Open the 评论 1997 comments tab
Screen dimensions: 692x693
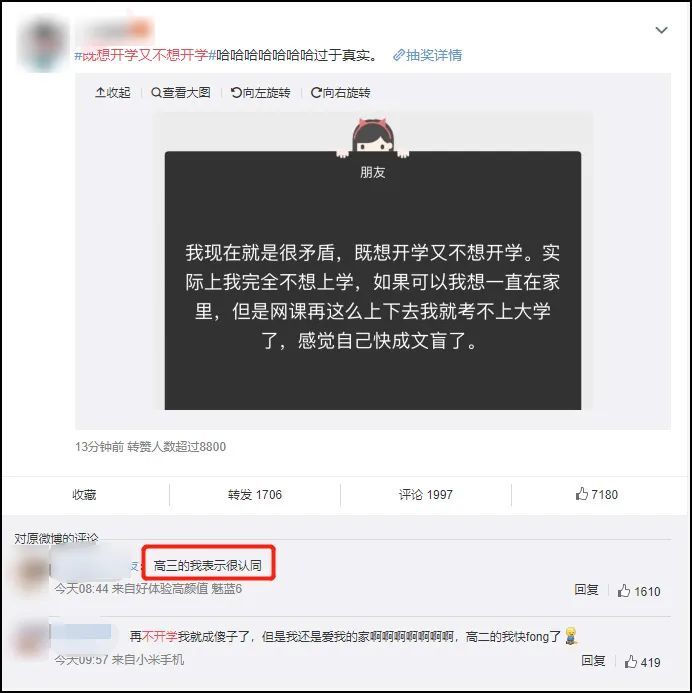pos(426,495)
